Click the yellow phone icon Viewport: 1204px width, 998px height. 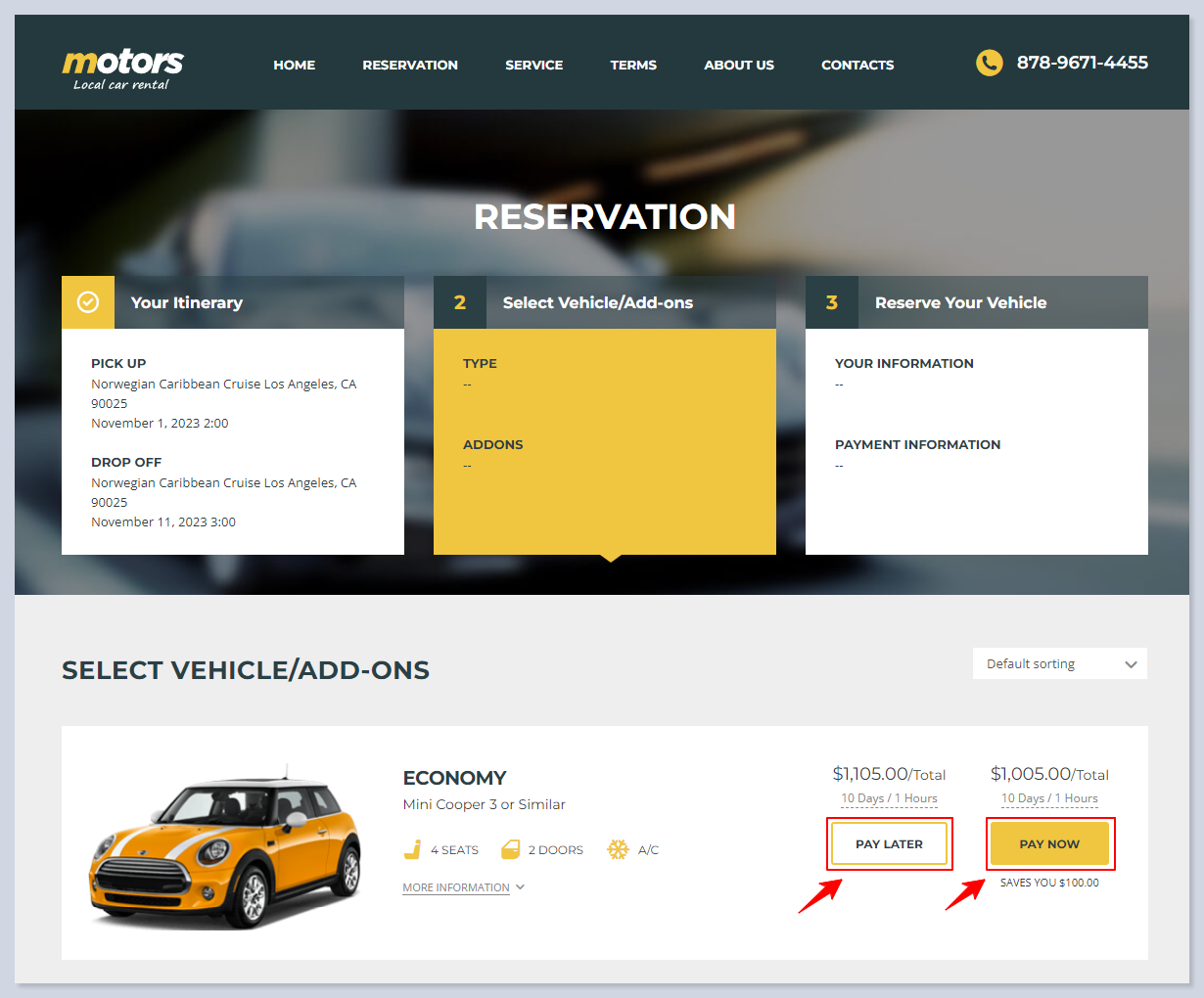989,63
